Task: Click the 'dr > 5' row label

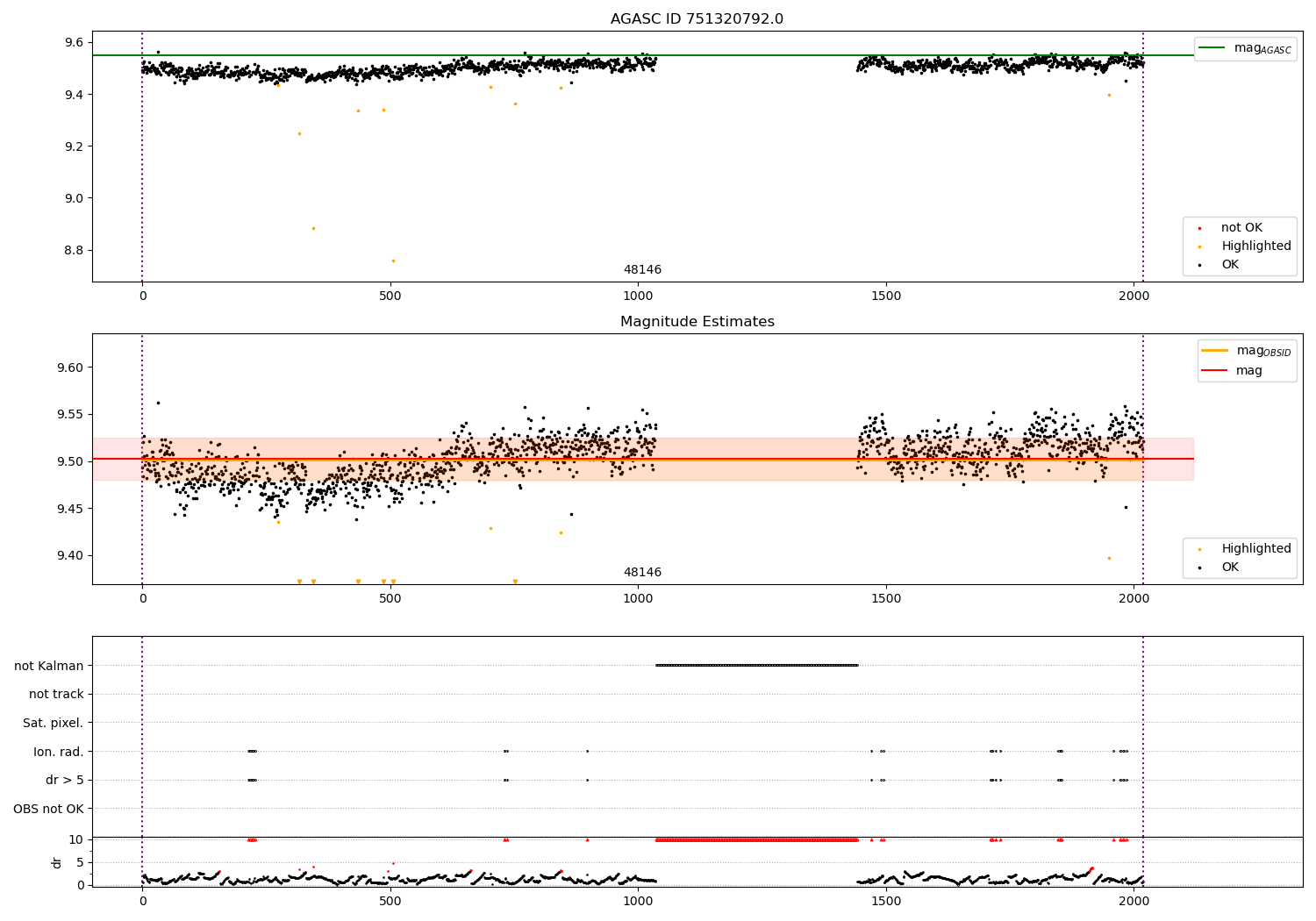Action: point(65,780)
